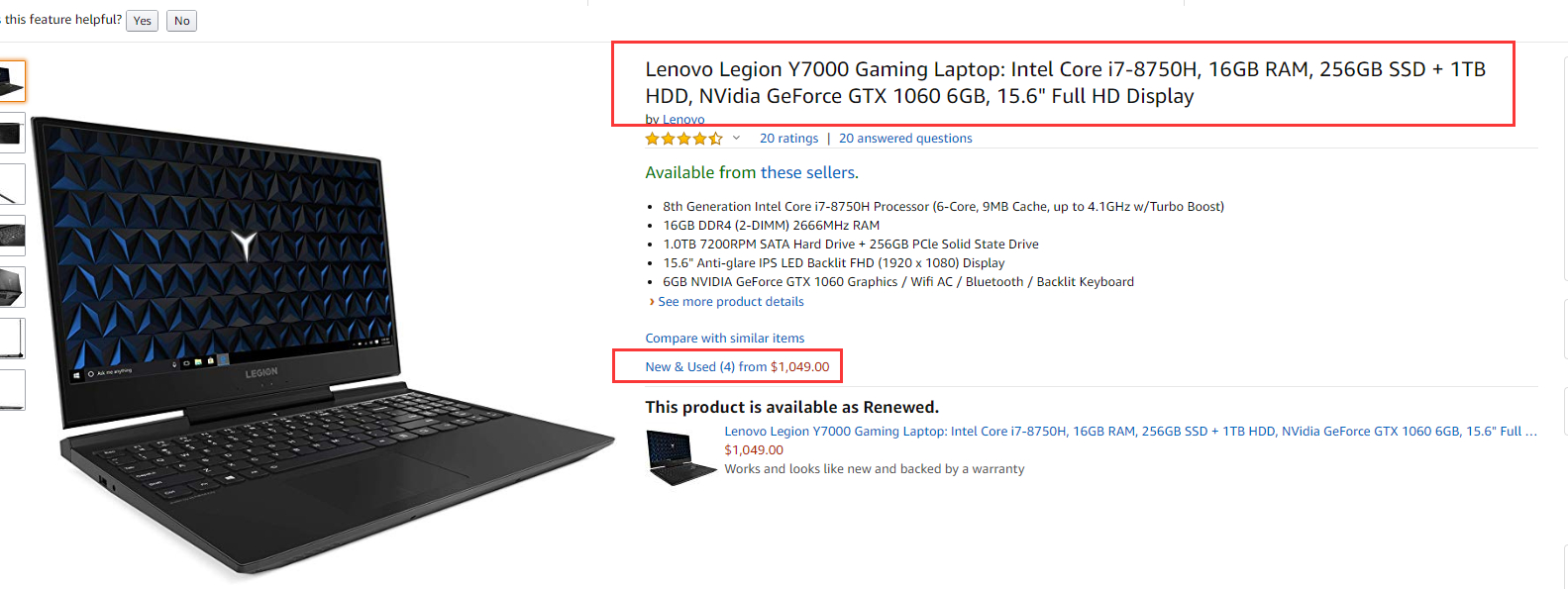
Task: Open the 20 answered questions link
Action: [x=905, y=139]
